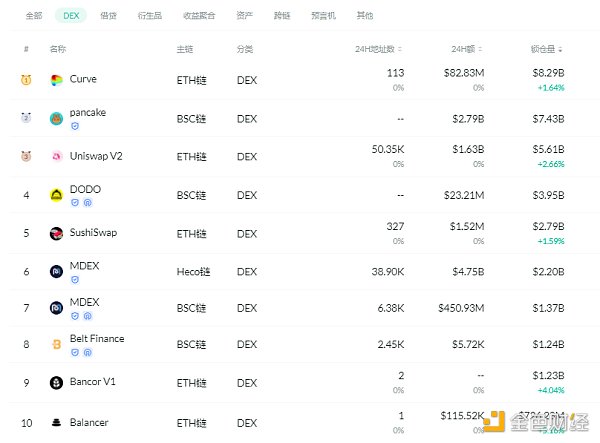Open the MDEX entry on Heco链
This screenshot has width=600, height=443.
click(x=84, y=266)
